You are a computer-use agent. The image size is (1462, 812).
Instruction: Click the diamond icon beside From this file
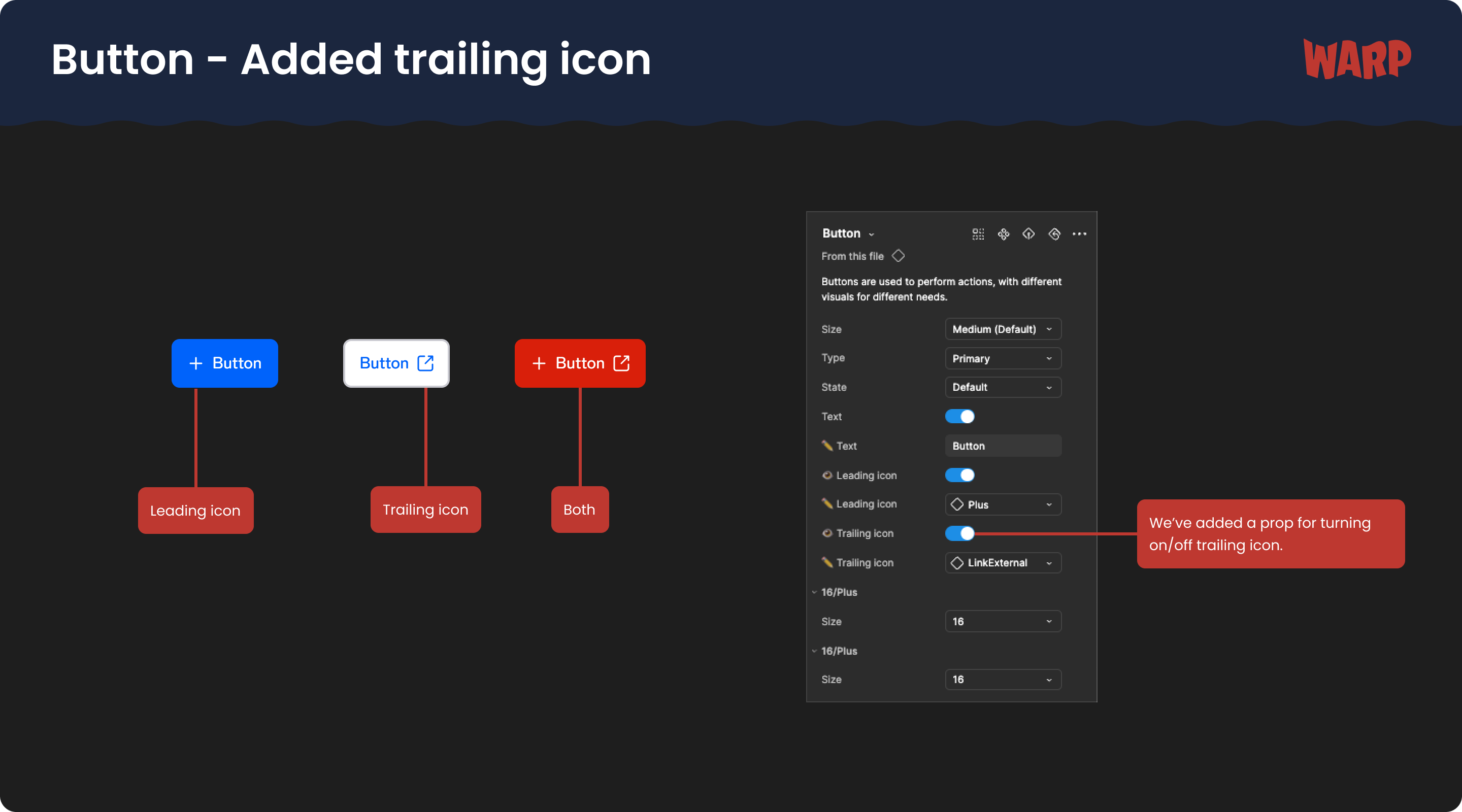[898, 256]
